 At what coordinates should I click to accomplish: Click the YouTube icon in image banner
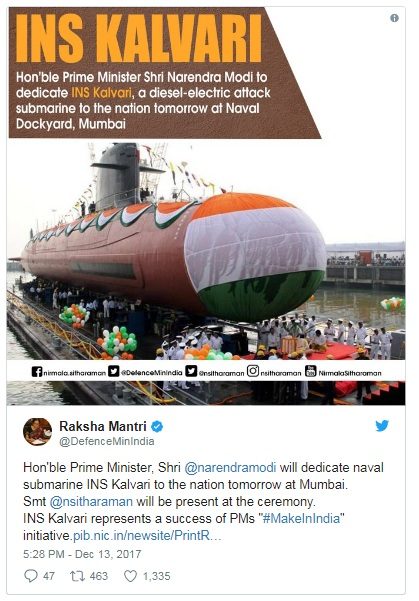point(311,371)
